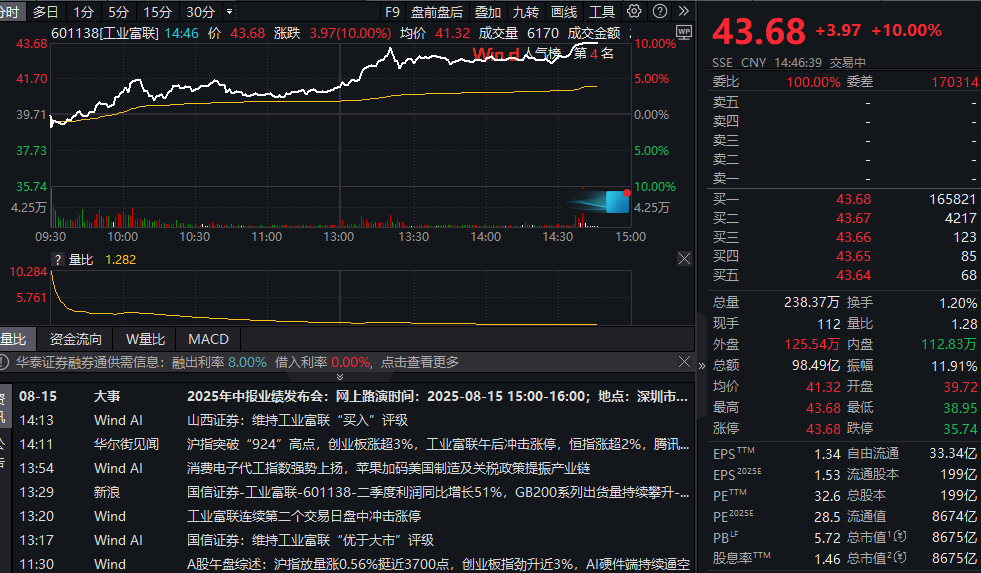
Task: Open the help question-mark icon
Action: point(659,11)
